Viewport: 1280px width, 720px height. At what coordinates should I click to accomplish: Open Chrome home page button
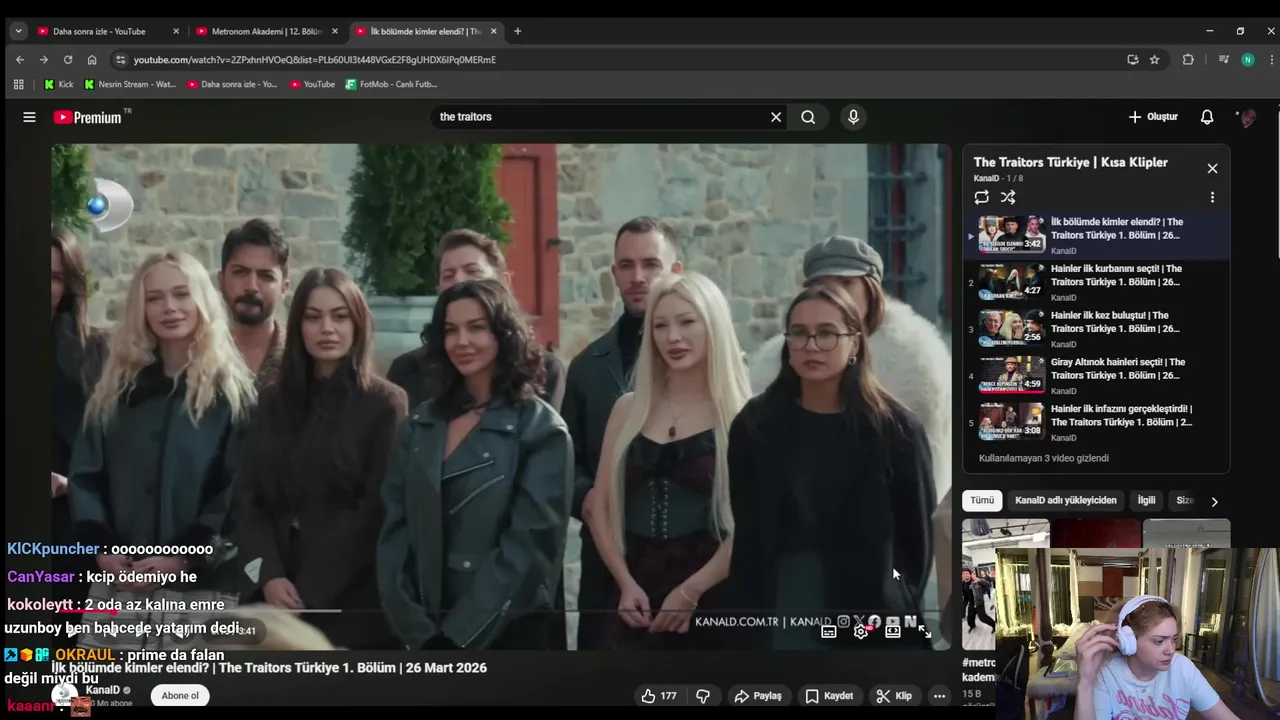(92, 60)
